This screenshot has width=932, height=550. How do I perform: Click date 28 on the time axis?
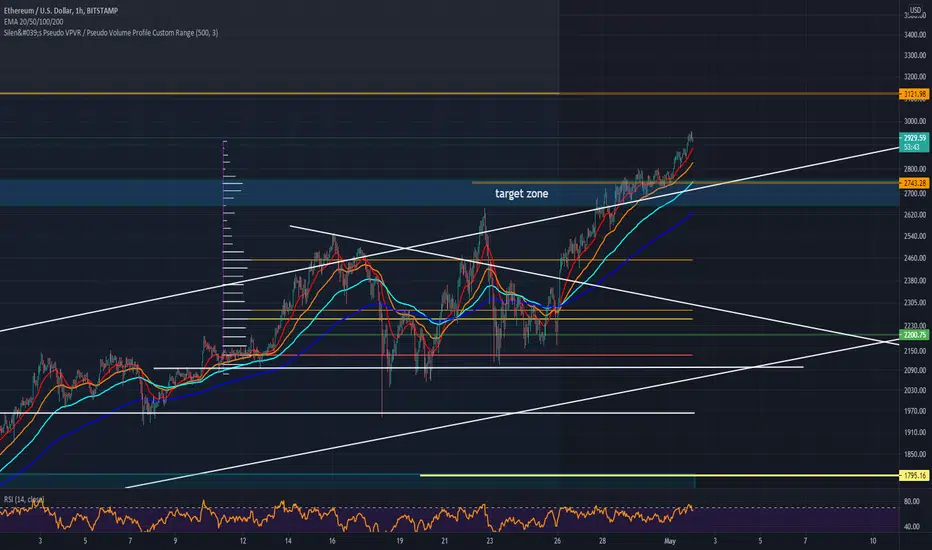602,541
